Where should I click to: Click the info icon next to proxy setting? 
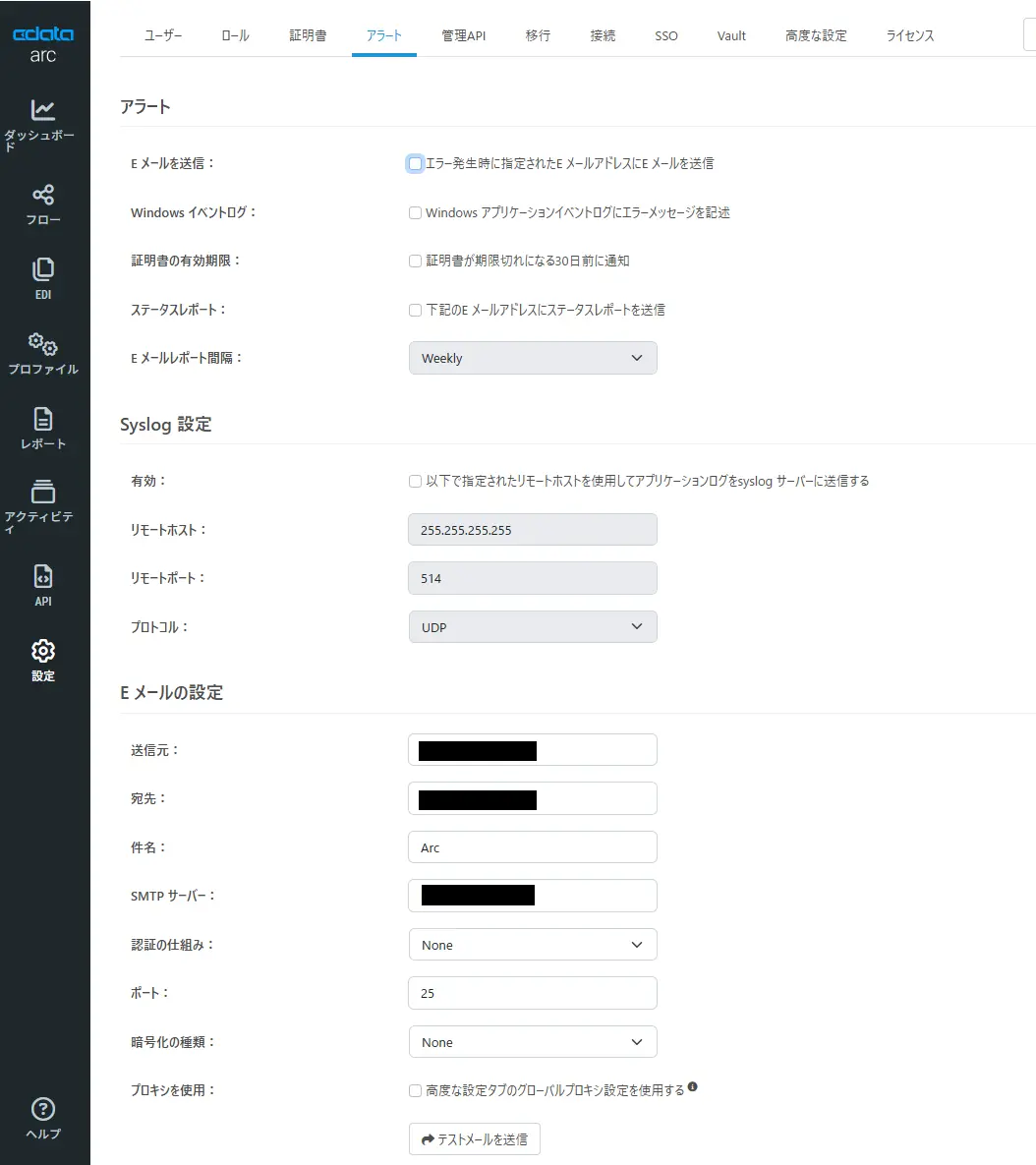692,1086
